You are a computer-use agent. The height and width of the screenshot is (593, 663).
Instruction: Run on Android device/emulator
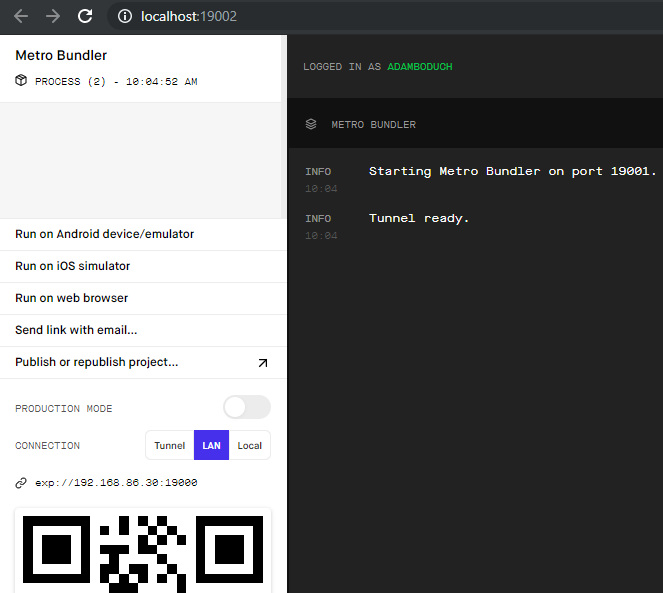pyautogui.click(x=105, y=234)
